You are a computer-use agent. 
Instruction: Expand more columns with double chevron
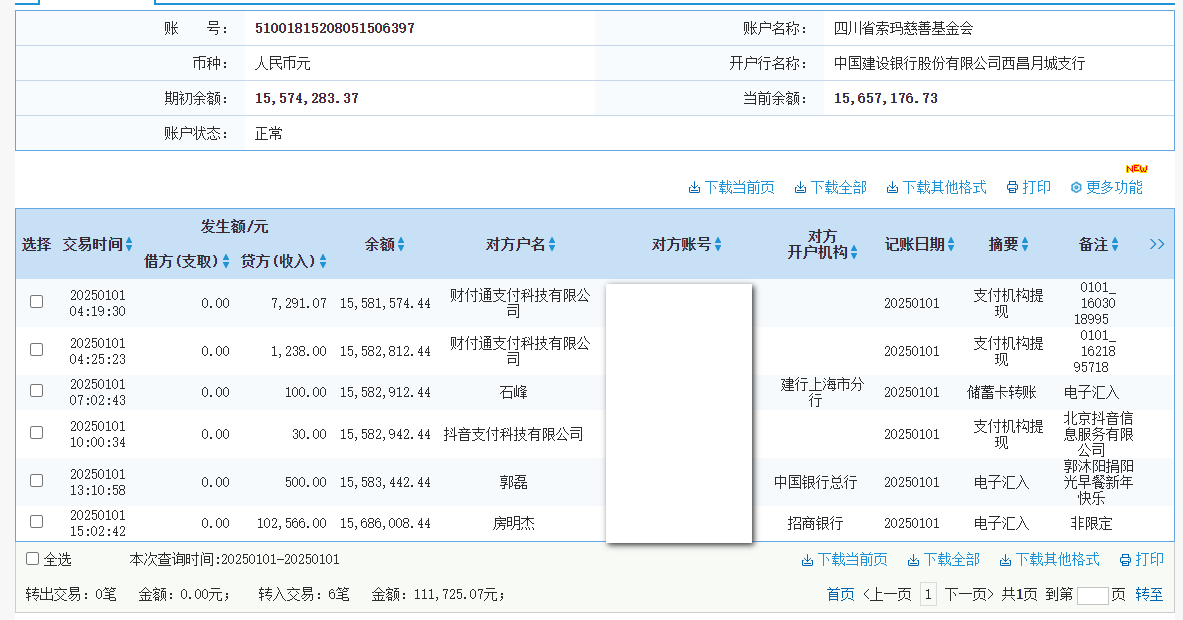point(1157,244)
